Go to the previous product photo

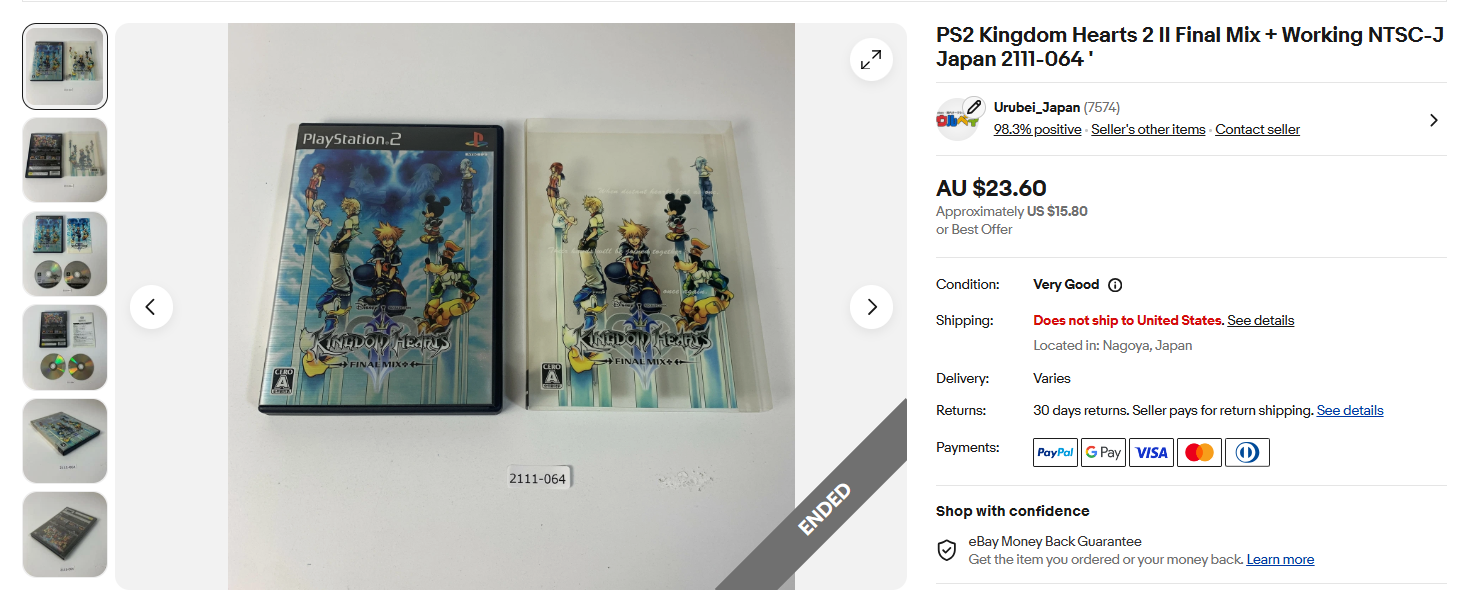point(151,307)
